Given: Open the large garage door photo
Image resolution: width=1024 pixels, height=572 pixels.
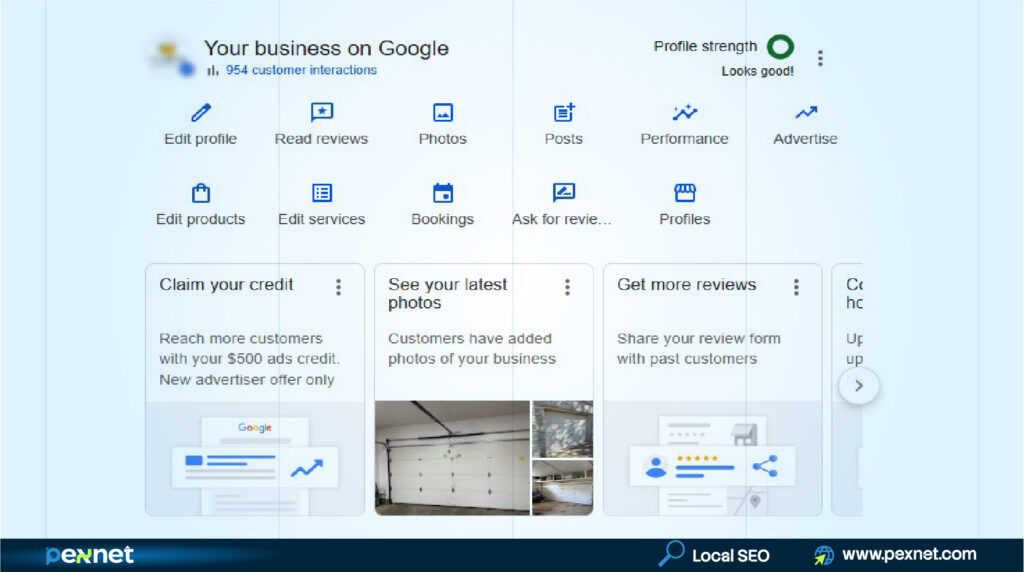Looking at the screenshot, I should click(452, 458).
